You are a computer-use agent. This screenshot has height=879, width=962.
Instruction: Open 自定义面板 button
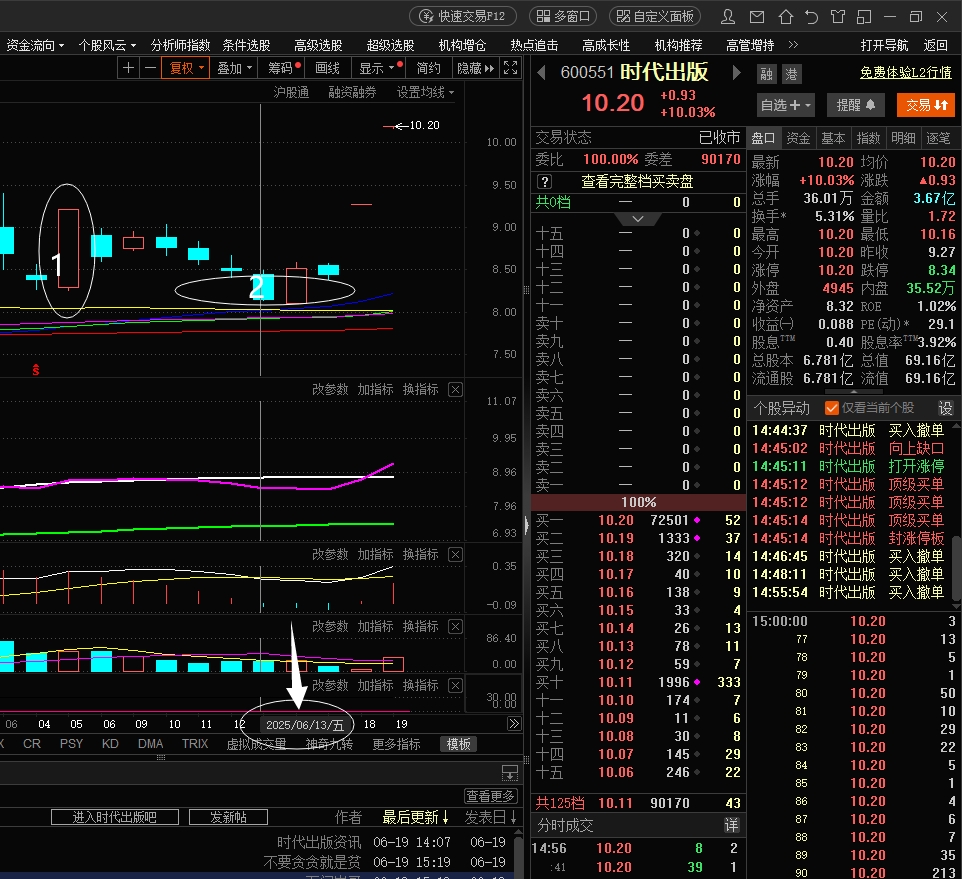coord(655,16)
